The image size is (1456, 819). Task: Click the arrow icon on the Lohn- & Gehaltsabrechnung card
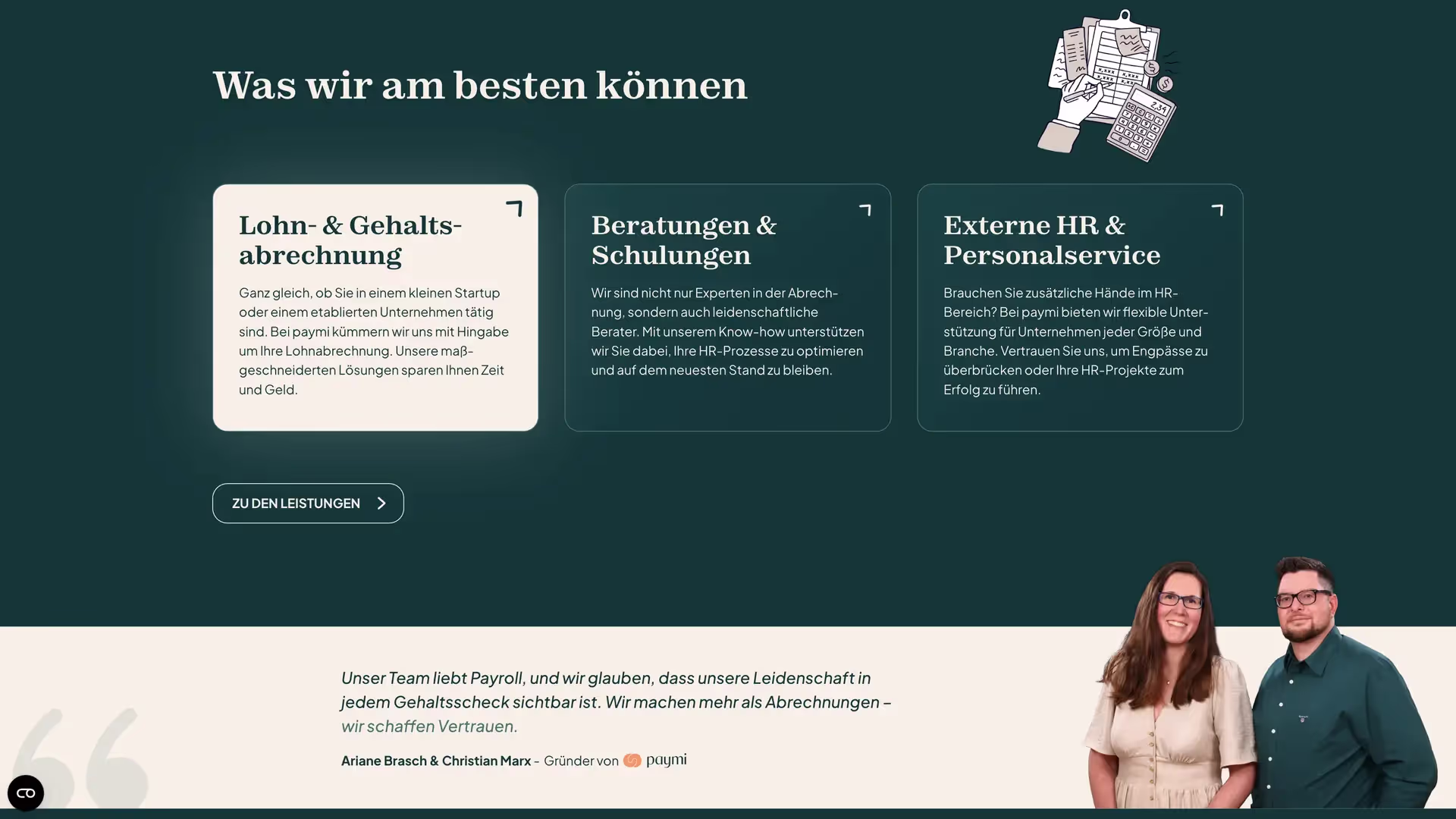pos(514,209)
